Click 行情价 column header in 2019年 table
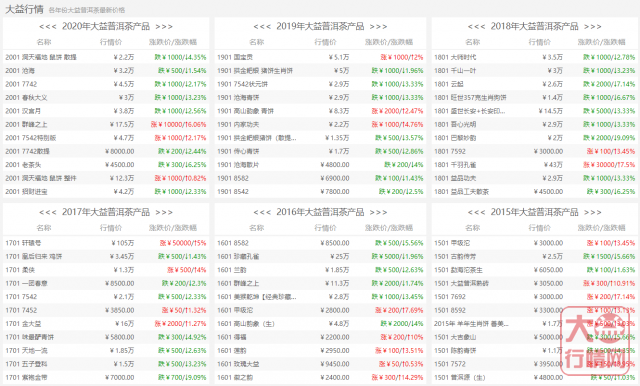Screen dimensions: 640x386 coord(325,42)
